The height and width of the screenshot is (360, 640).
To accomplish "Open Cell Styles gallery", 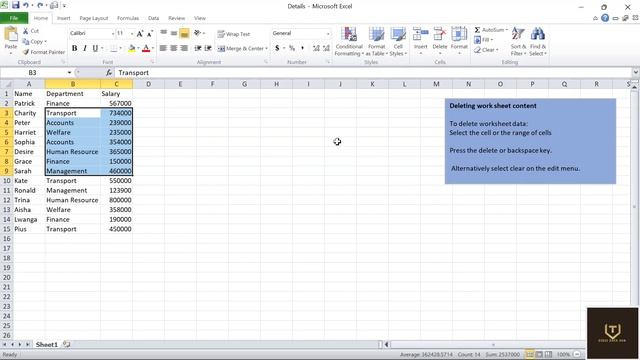I will click(x=398, y=42).
